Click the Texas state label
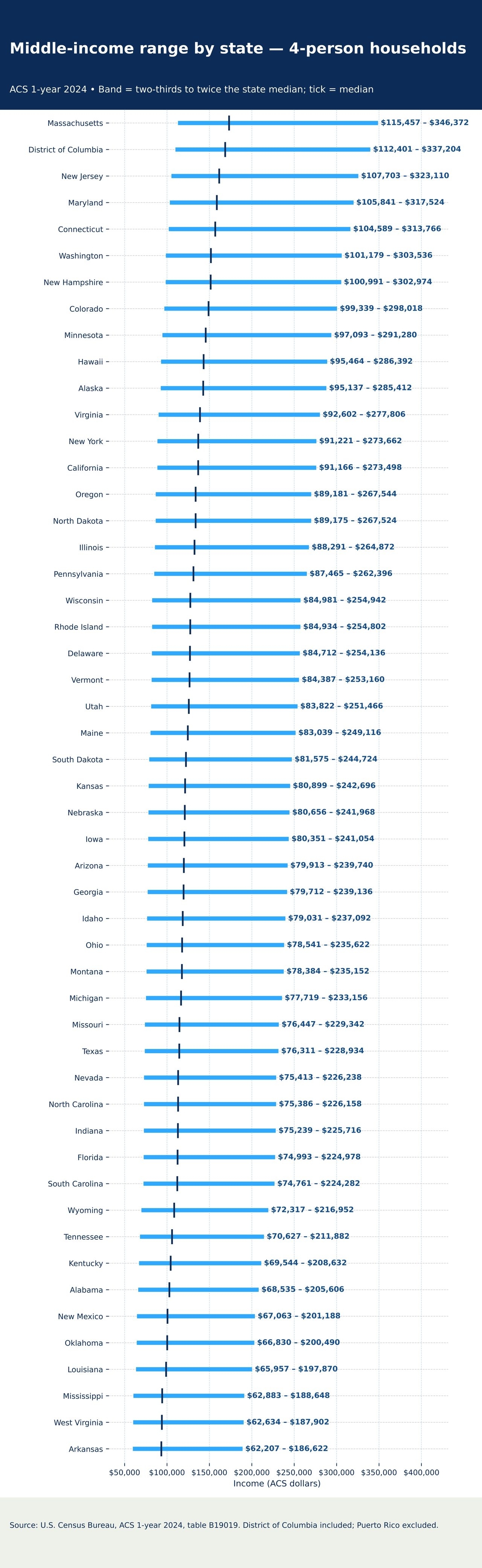The height and width of the screenshot is (1568, 482). 92,1051
